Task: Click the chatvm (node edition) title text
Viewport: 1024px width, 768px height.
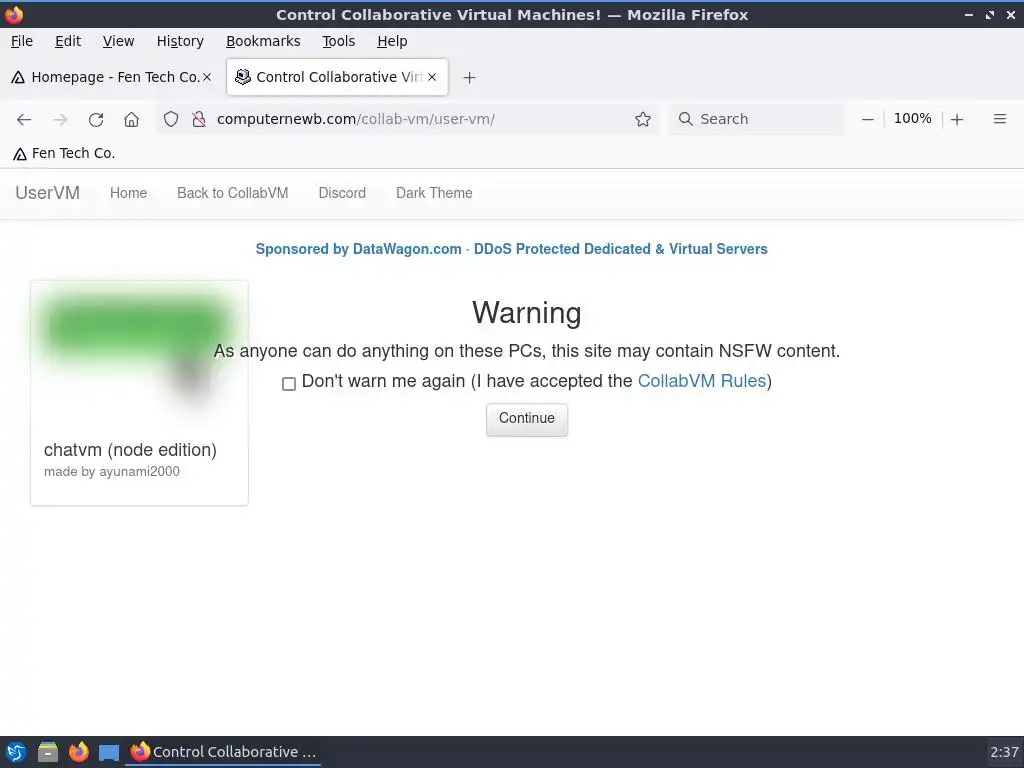Action: [x=130, y=450]
